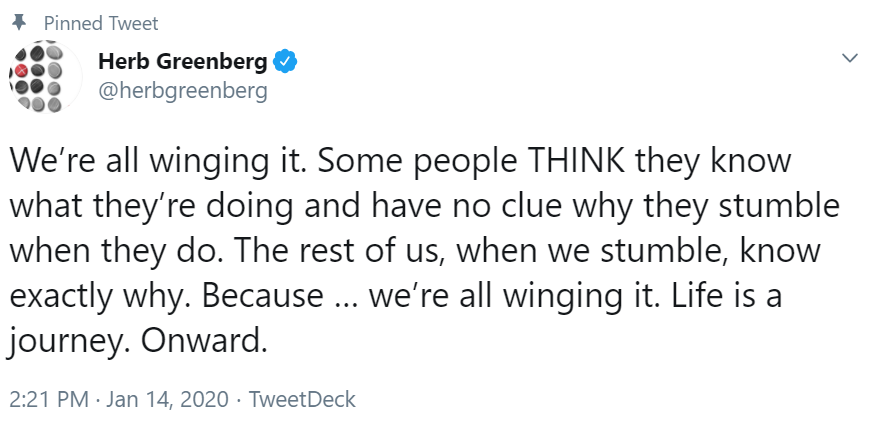Viewport: 875px width, 424px height.
Task: Click the Herb Greenberg display name
Action: coord(182,62)
